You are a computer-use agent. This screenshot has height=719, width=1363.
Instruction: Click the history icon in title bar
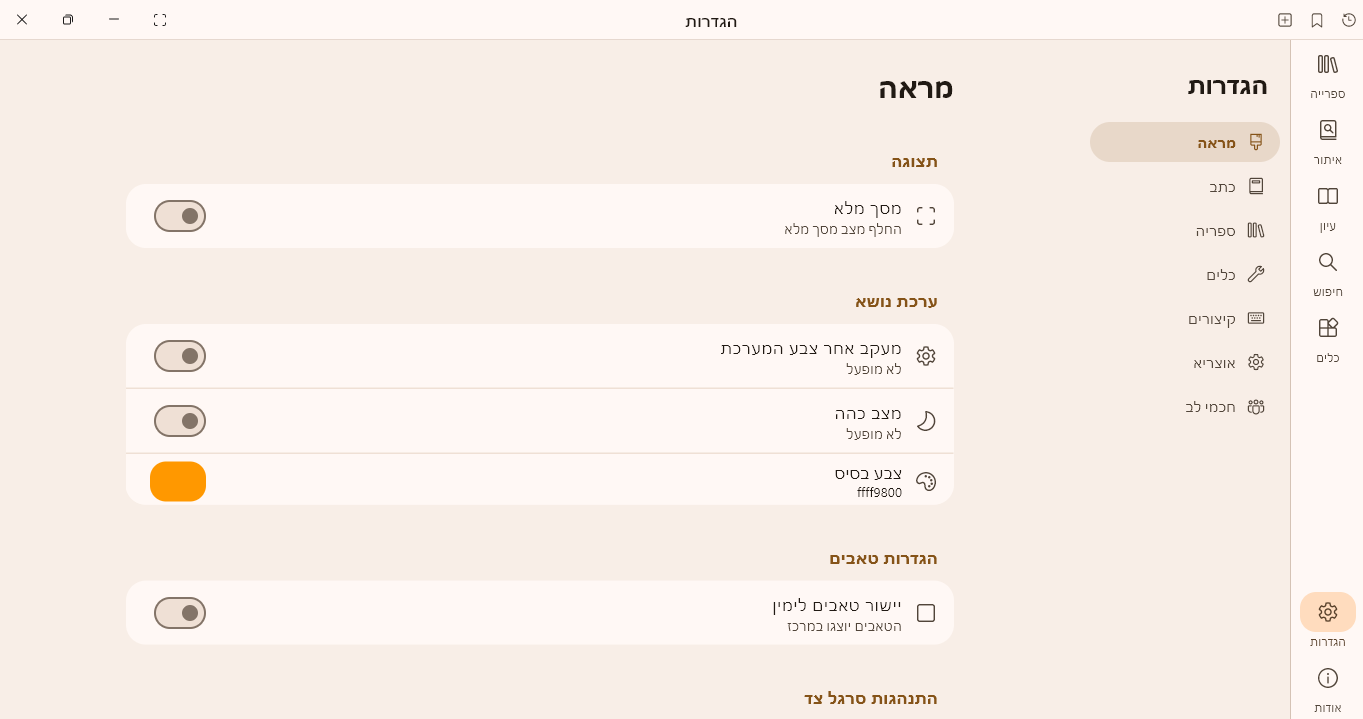1349,20
